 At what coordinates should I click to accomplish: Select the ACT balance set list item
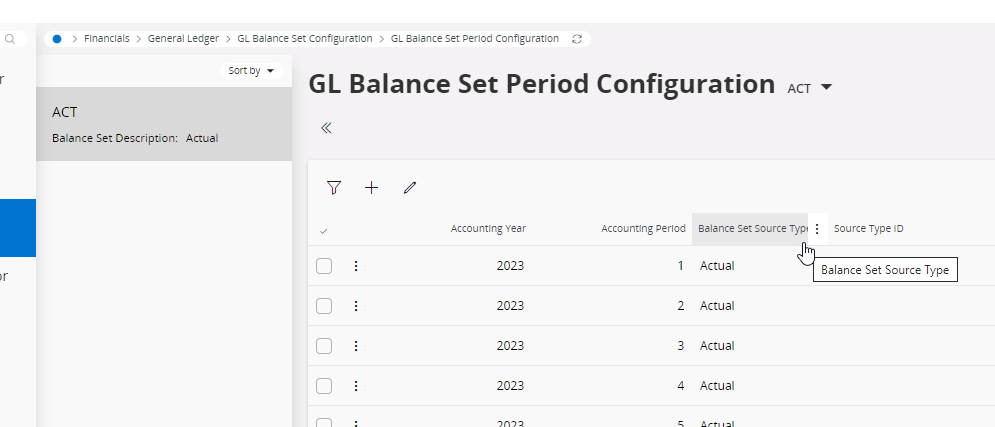tap(164, 124)
